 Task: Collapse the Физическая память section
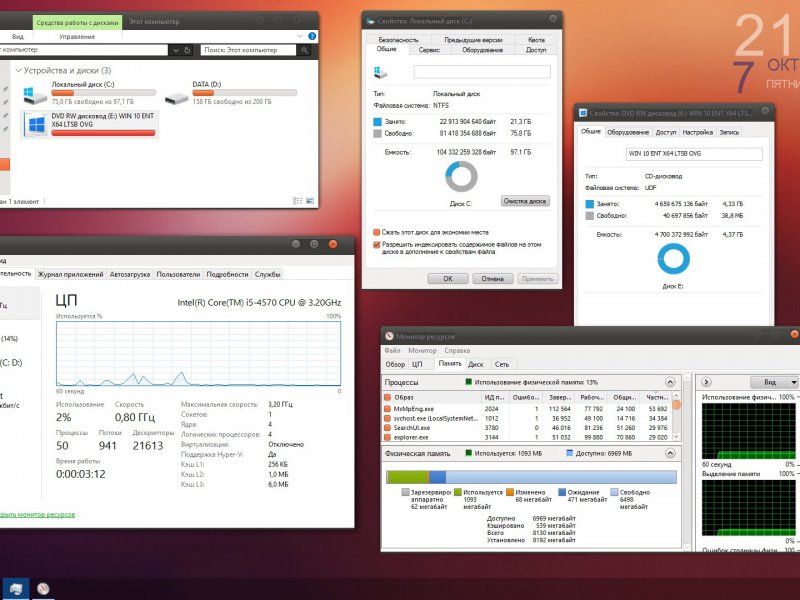pos(670,453)
